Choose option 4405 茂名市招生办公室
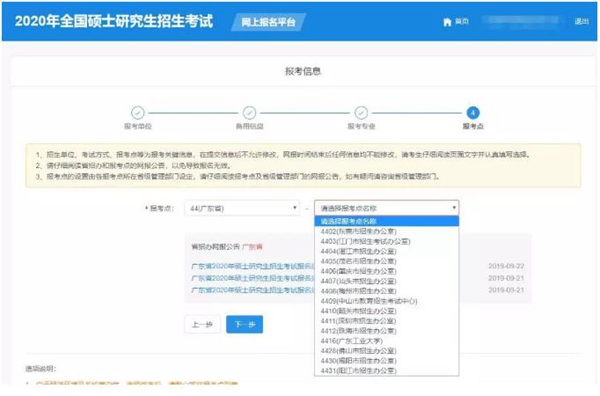Viewport: 600px width, 396px height. 386,261
